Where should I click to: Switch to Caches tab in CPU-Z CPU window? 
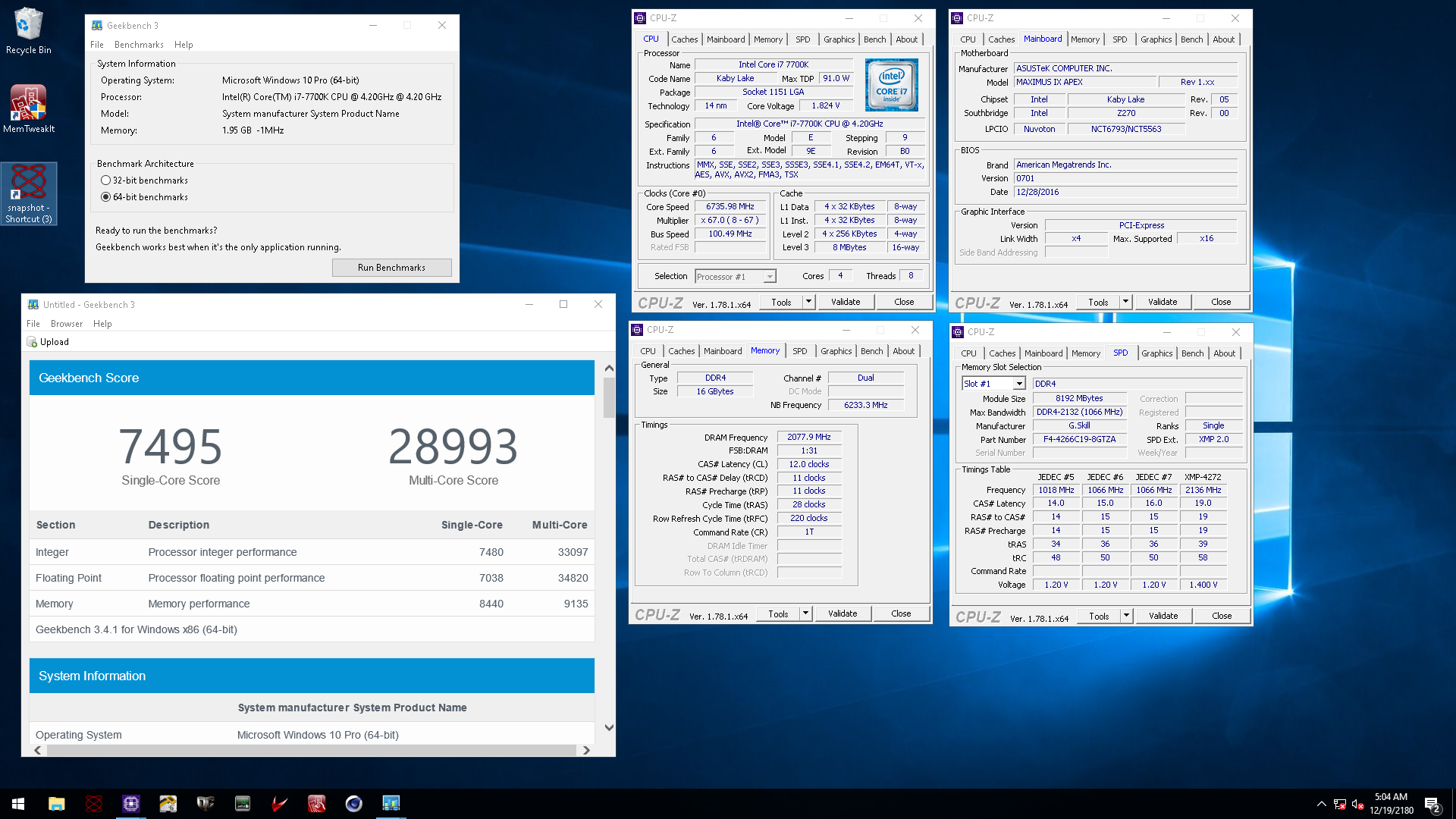[x=684, y=39]
